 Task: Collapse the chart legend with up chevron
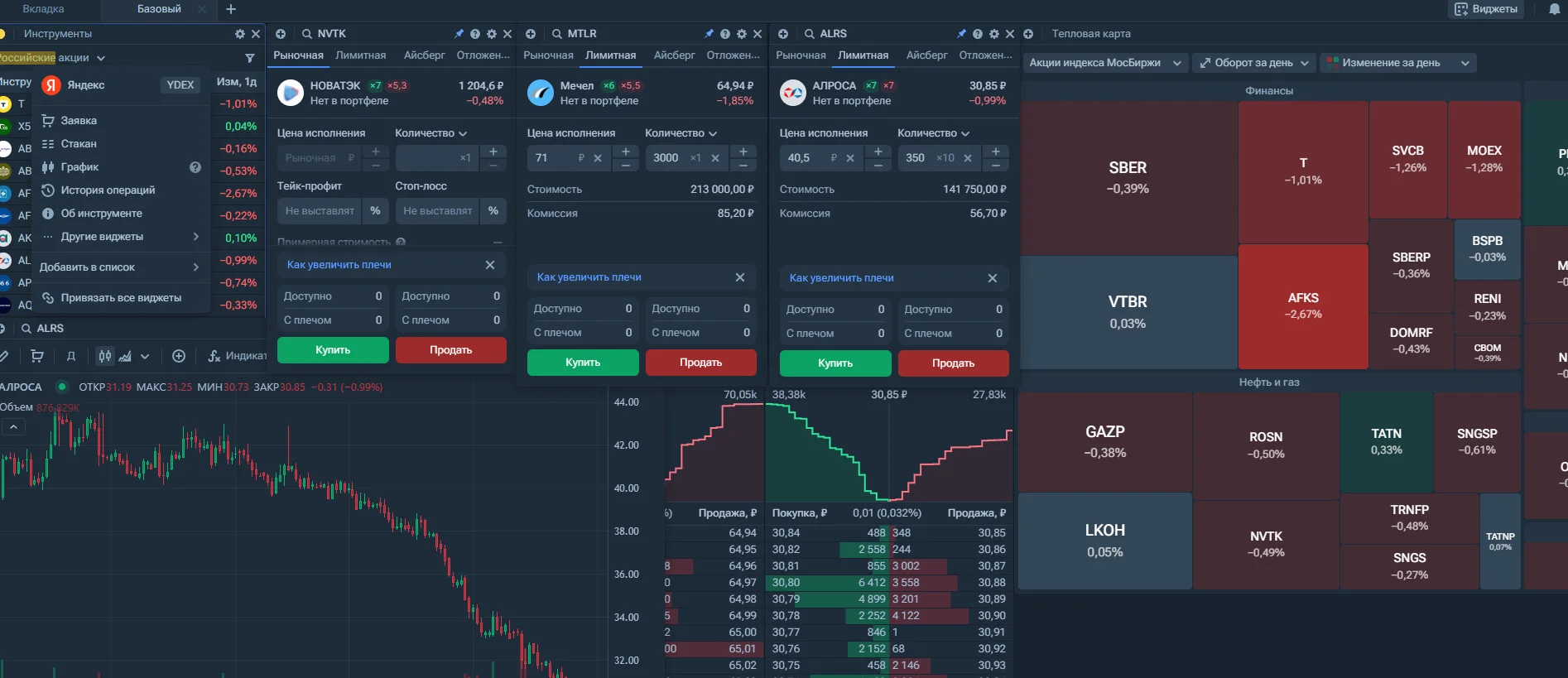coord(13,427)
